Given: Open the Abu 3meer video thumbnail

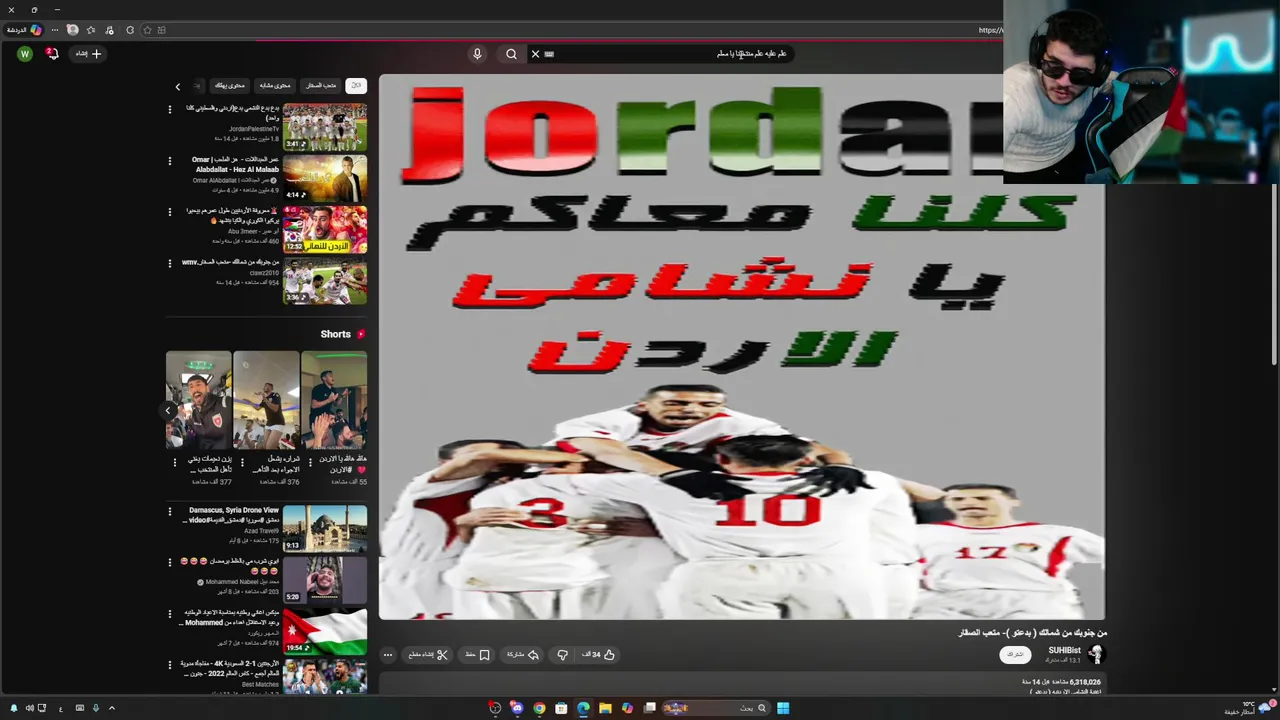Looking at the screenshot, I should [x=325, y=229].
